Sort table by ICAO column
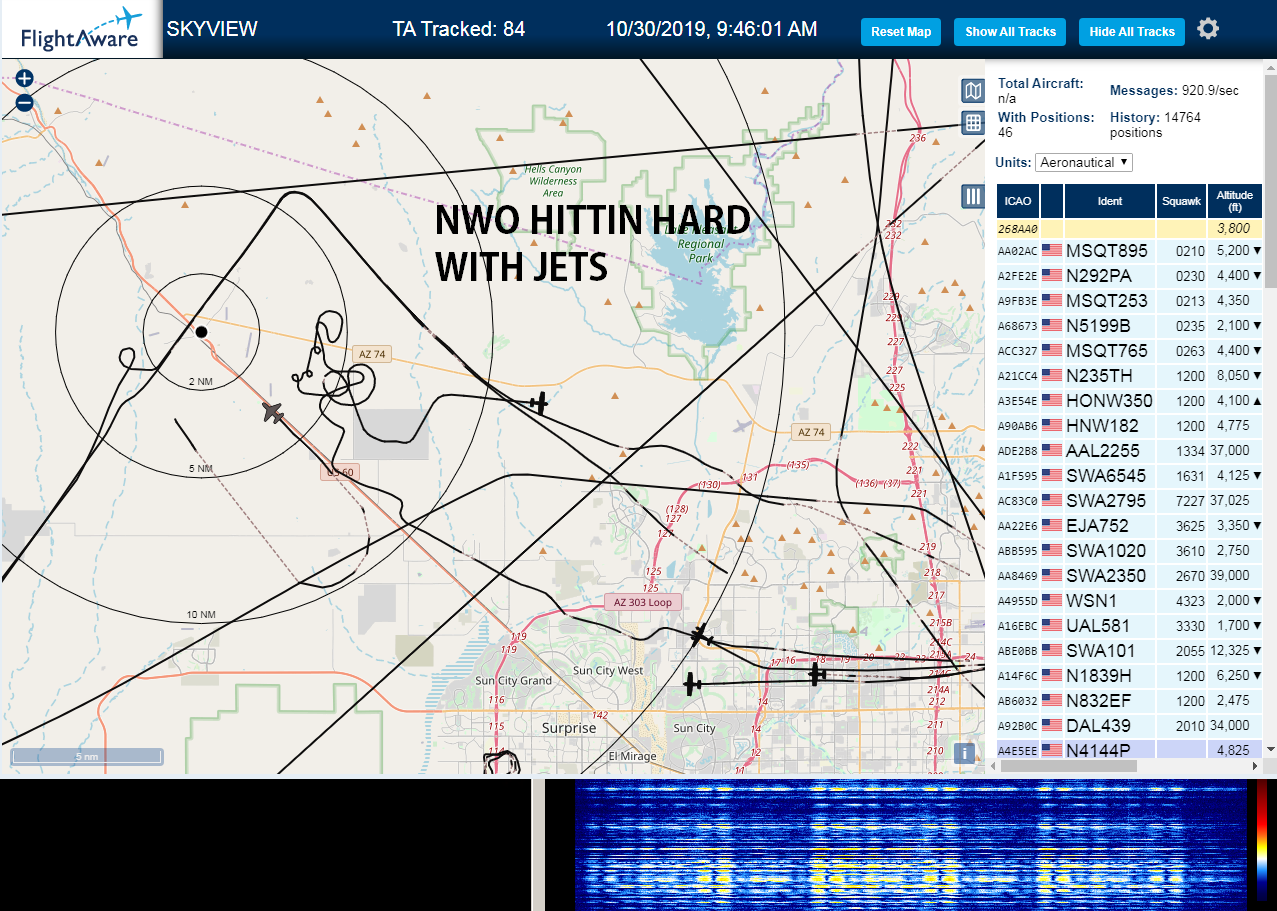Viewport: 1277px width, 911px height. [x=1017, y=201]
